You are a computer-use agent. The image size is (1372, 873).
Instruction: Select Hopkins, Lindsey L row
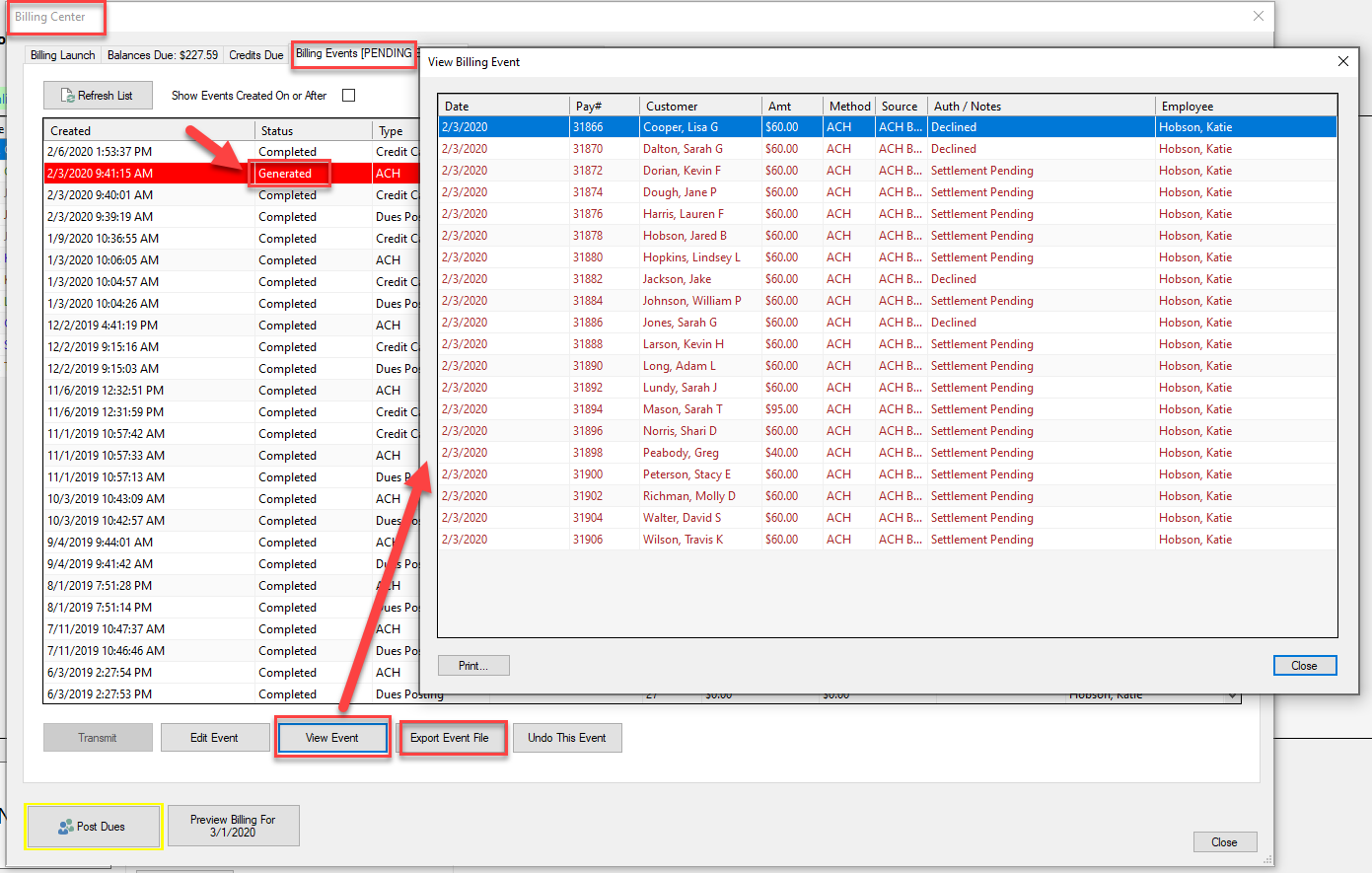(888, 257)
